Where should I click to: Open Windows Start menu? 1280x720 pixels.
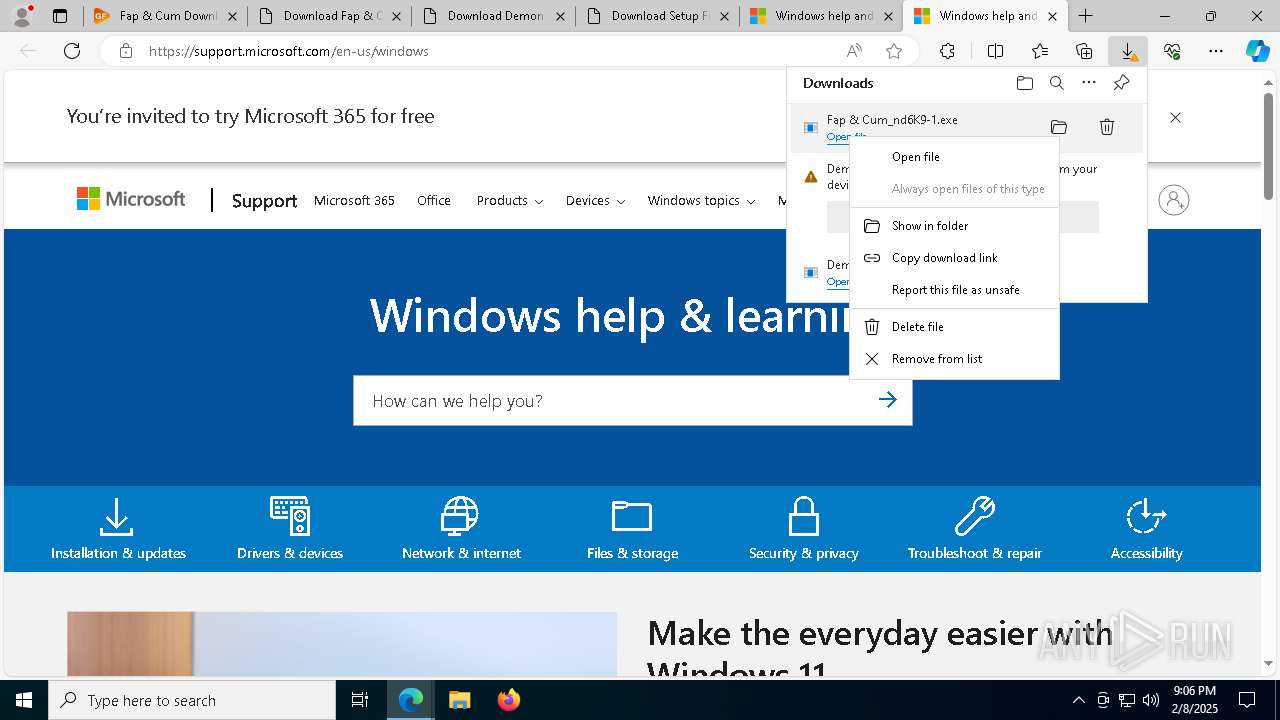click(x=24, y=700)
